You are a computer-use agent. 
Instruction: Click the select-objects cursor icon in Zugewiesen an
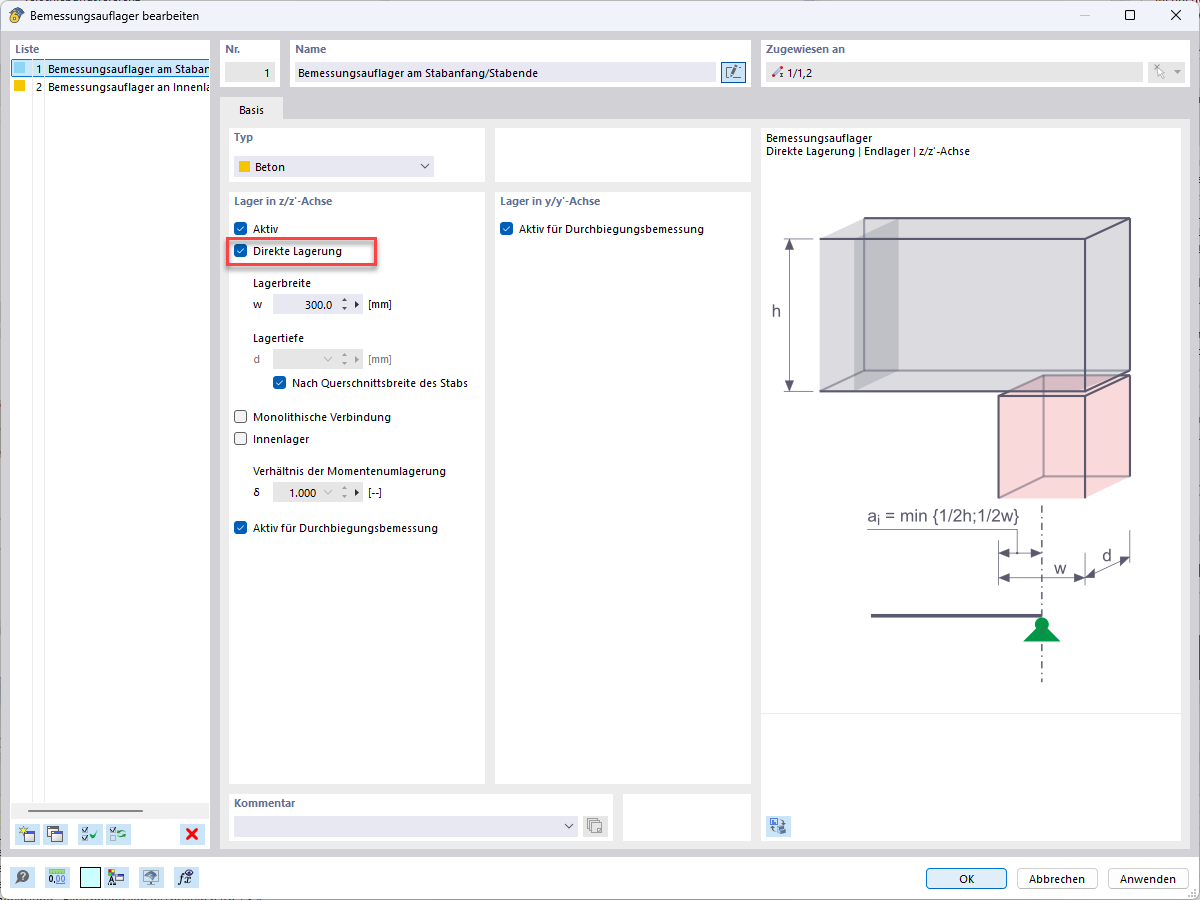click(x=1159, y=72)
